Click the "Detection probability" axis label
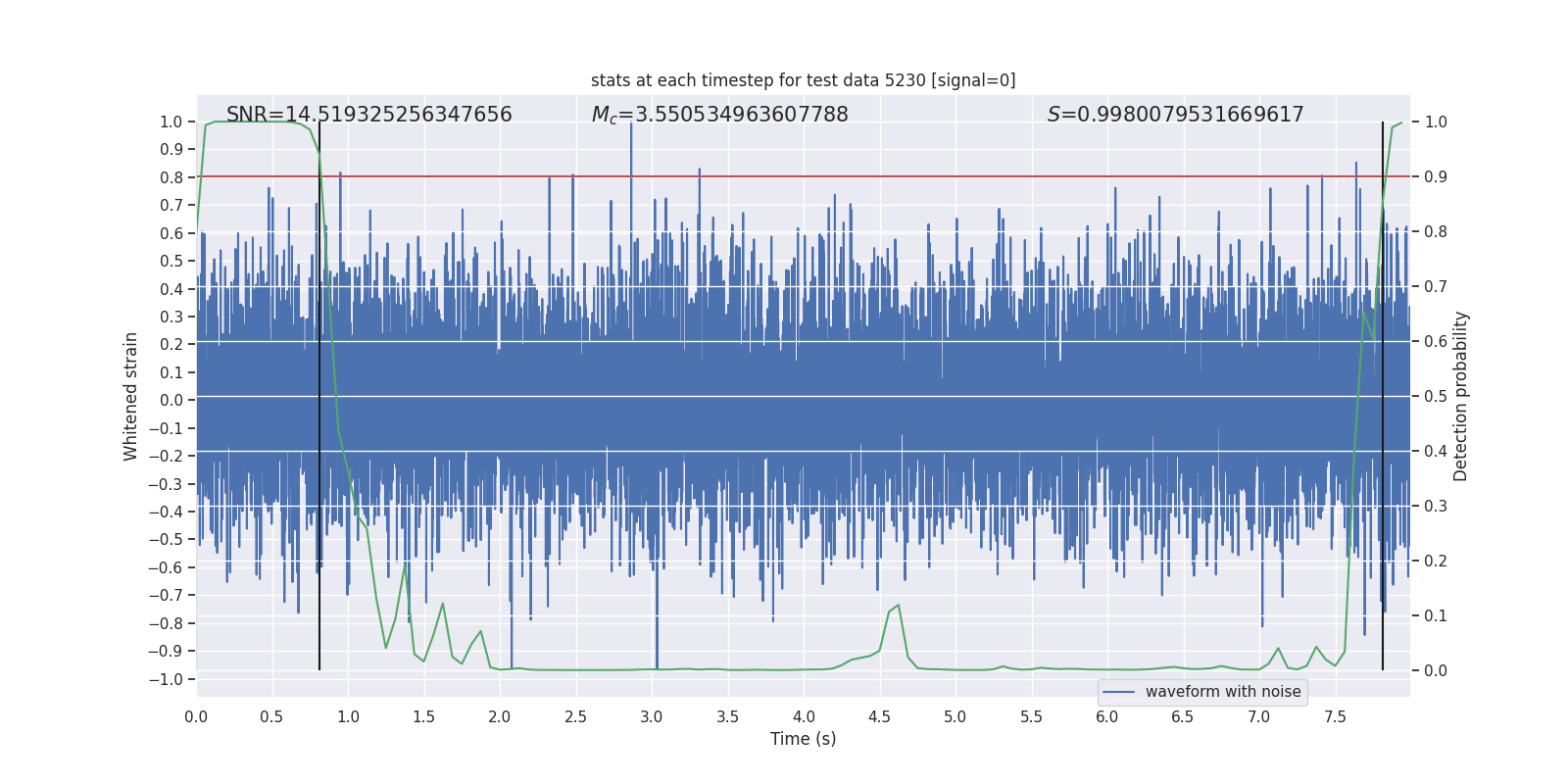This screenshot has height=784, width=1568. 1461,396
